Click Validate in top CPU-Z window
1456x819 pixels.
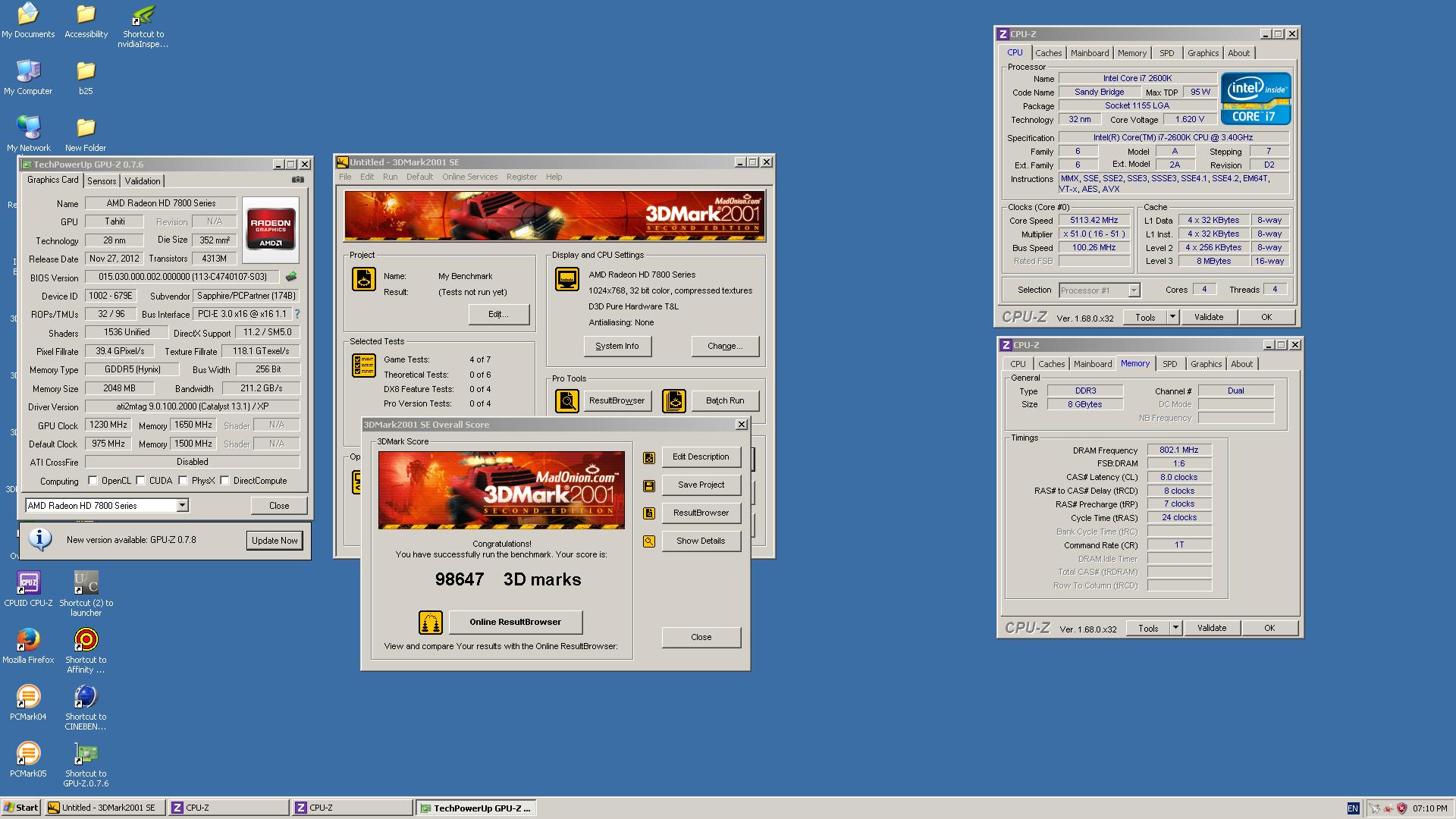tap(1209, 317)
